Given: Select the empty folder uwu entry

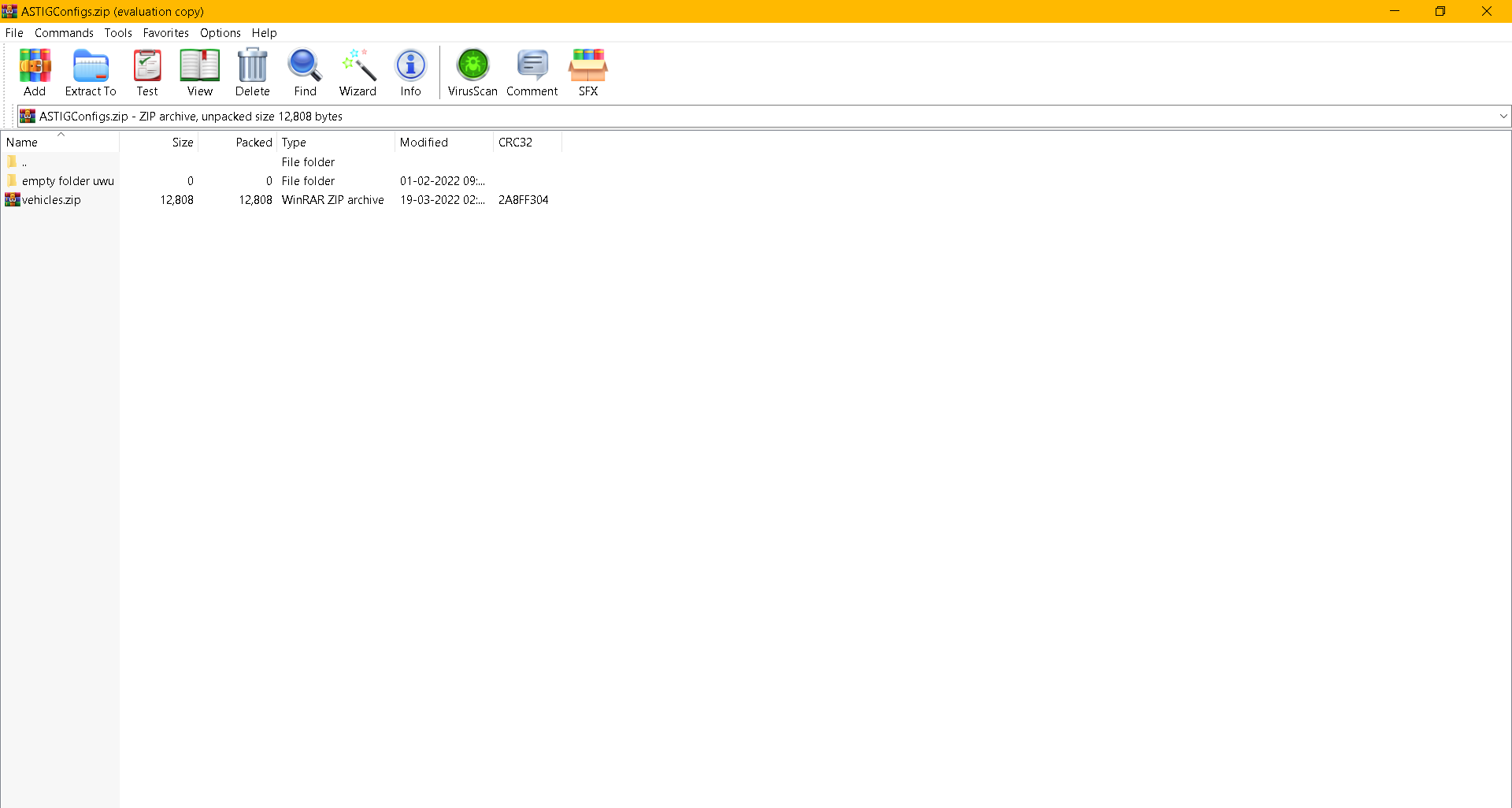Looking at the screenshot, I should point(68,180).
